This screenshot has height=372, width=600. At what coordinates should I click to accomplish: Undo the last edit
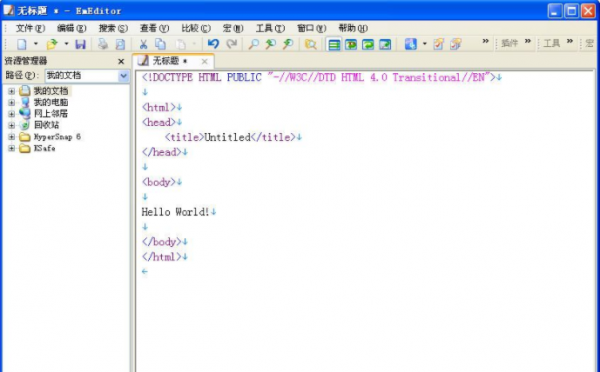[214, 44]
